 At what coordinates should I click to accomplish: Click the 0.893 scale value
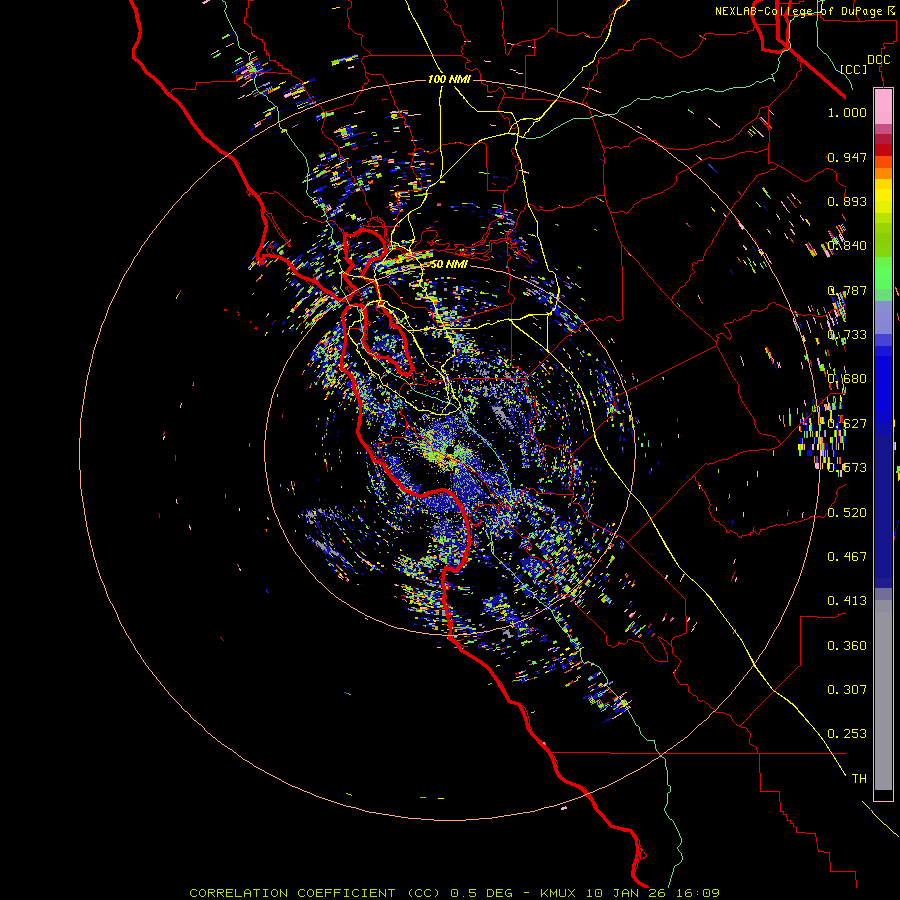847,201
